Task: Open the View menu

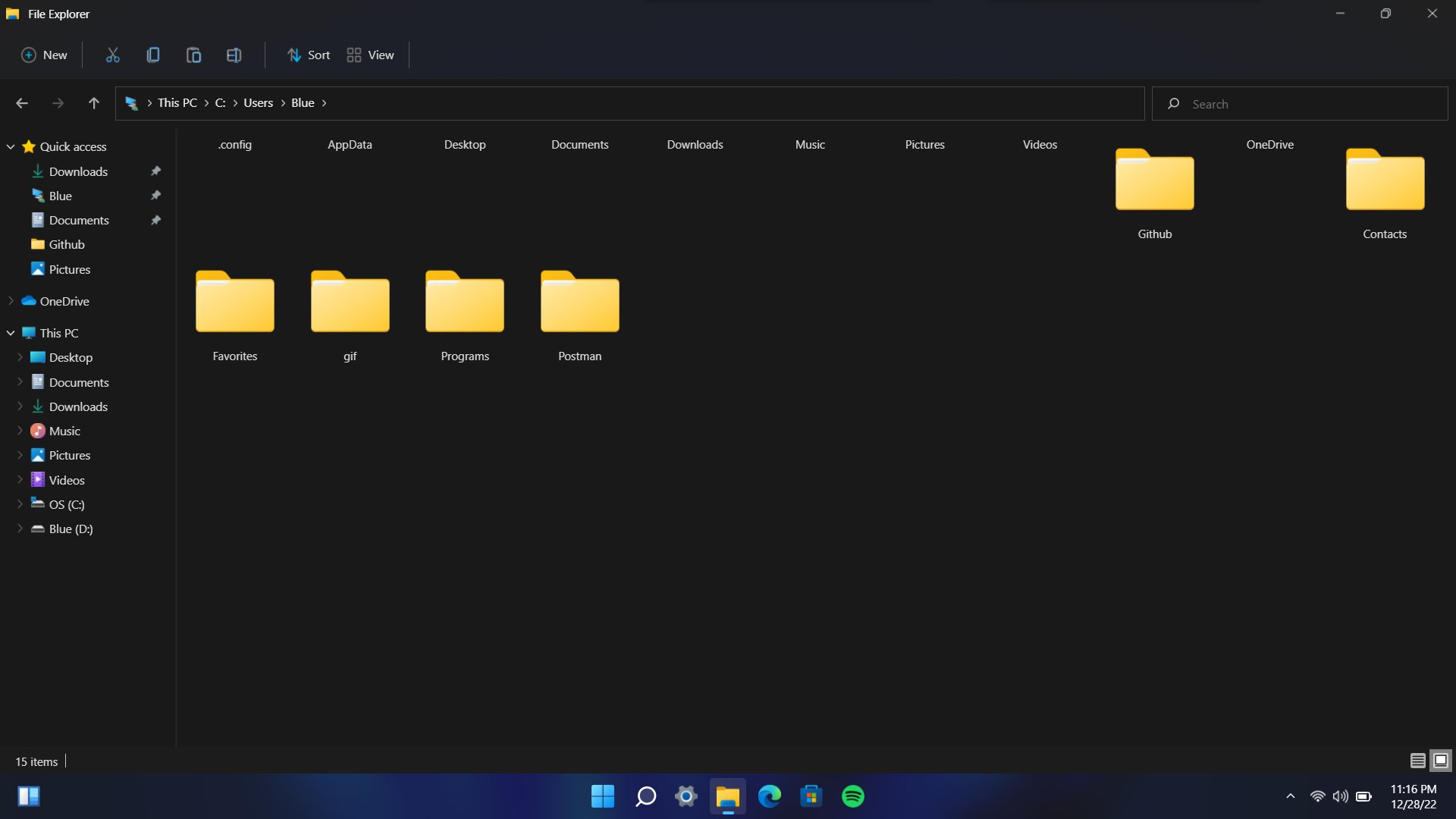Action: pyautogui.click(x=370, y=55)
